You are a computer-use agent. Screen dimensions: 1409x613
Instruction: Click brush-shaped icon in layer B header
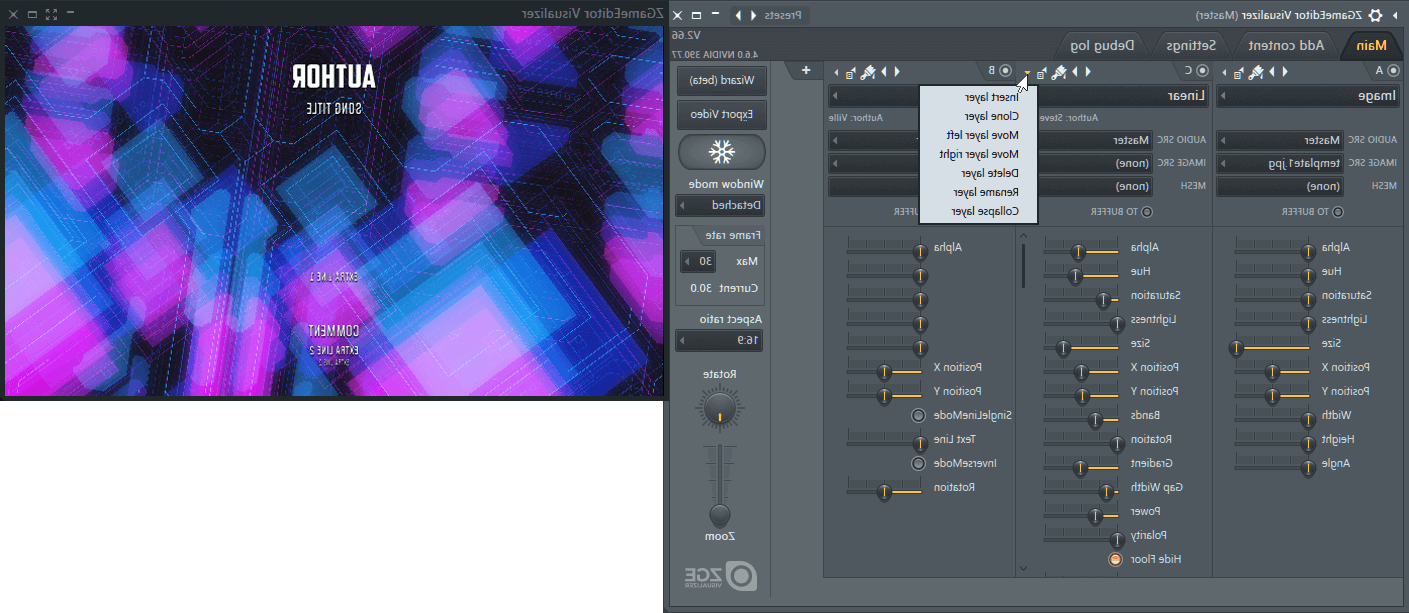[x=868, y=71]
